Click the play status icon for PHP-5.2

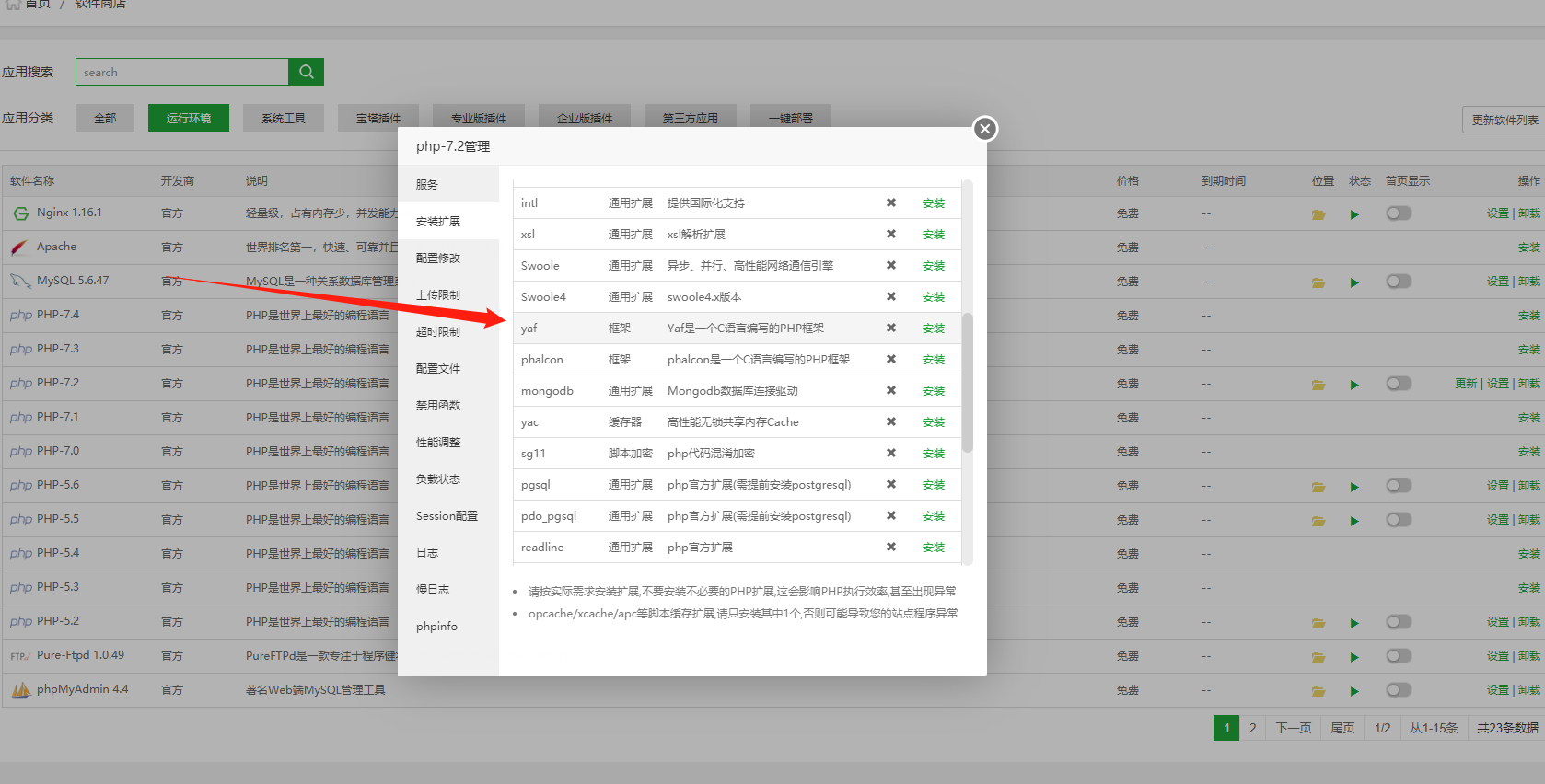tap(1354, 623)
